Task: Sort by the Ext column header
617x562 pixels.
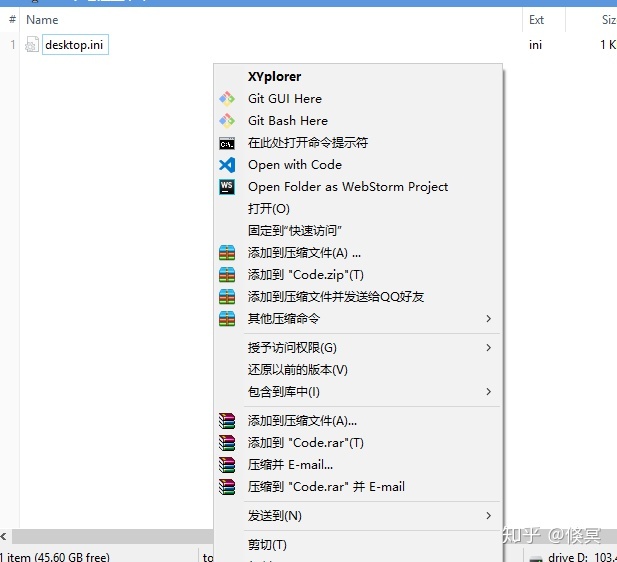Action: click(544, 20)
